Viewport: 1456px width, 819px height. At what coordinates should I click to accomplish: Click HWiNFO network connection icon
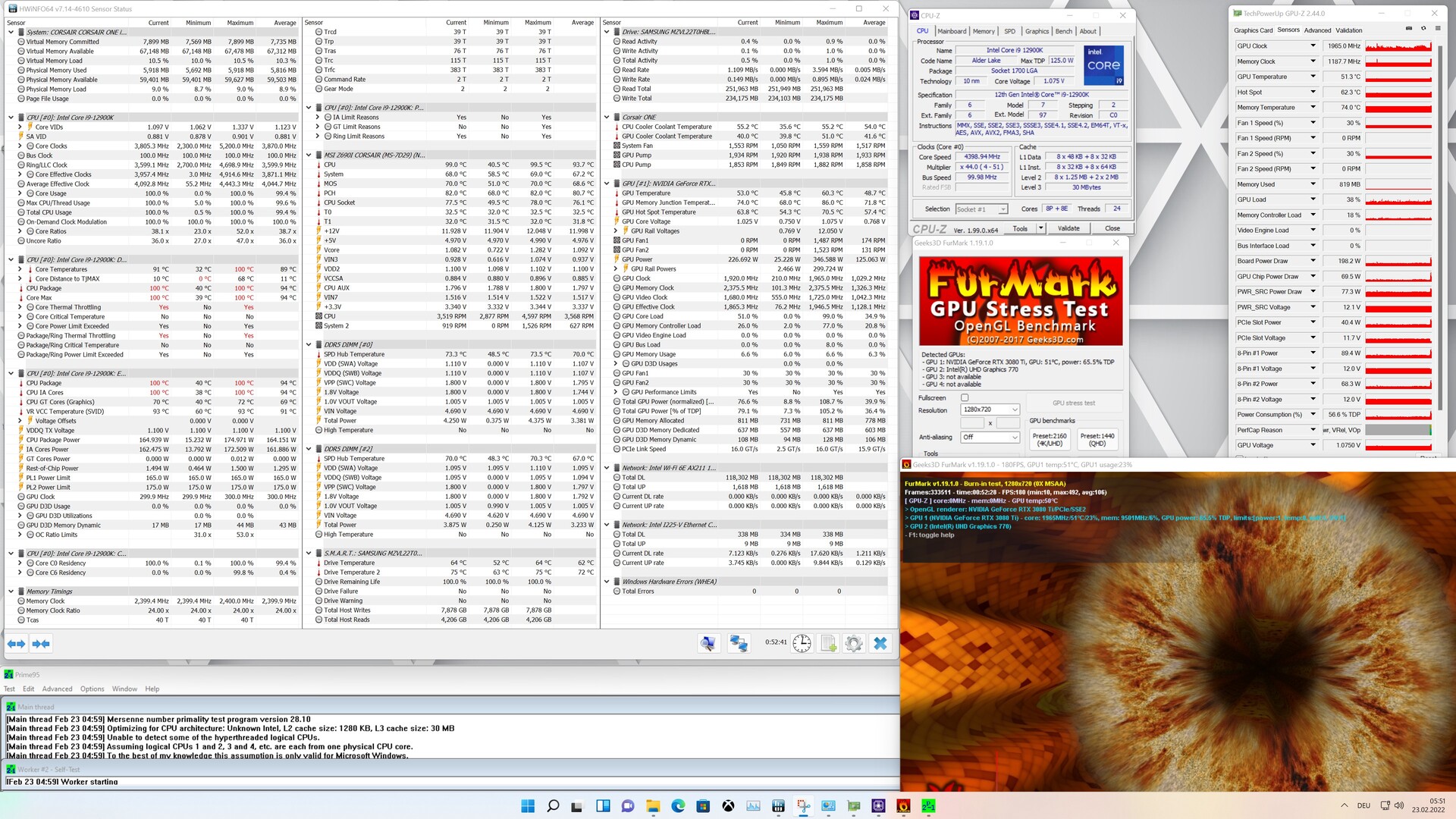[739, 644]
